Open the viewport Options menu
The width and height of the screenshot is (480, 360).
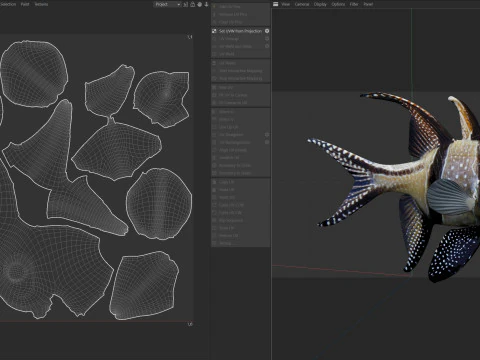click(x=338, y=4)
